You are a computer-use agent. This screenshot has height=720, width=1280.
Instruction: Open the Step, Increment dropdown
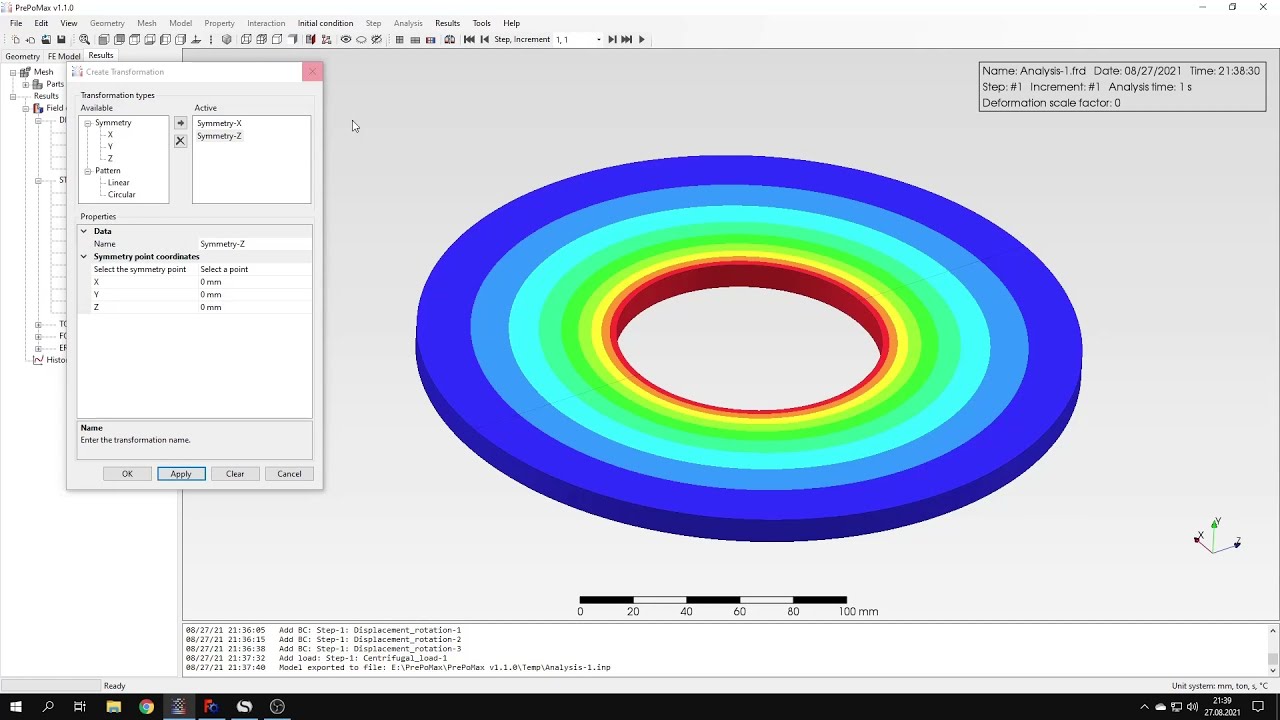598,40
